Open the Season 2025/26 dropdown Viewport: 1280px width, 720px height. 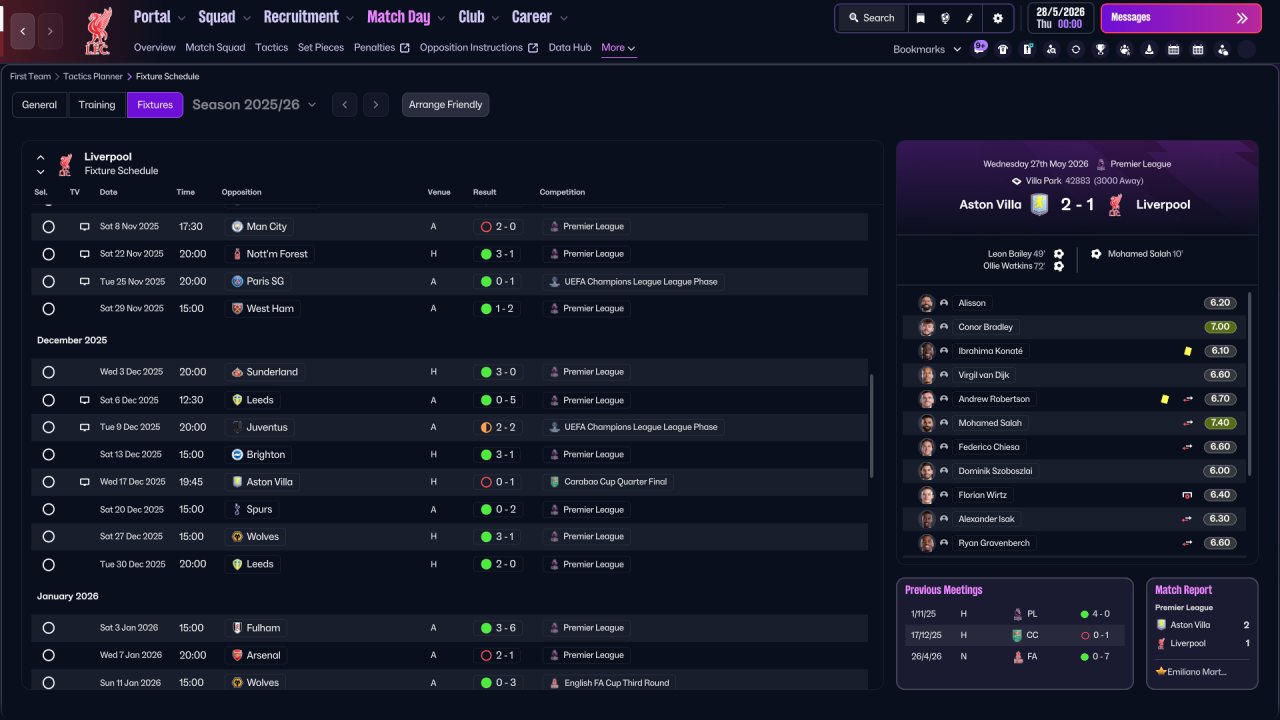(254, 105)
